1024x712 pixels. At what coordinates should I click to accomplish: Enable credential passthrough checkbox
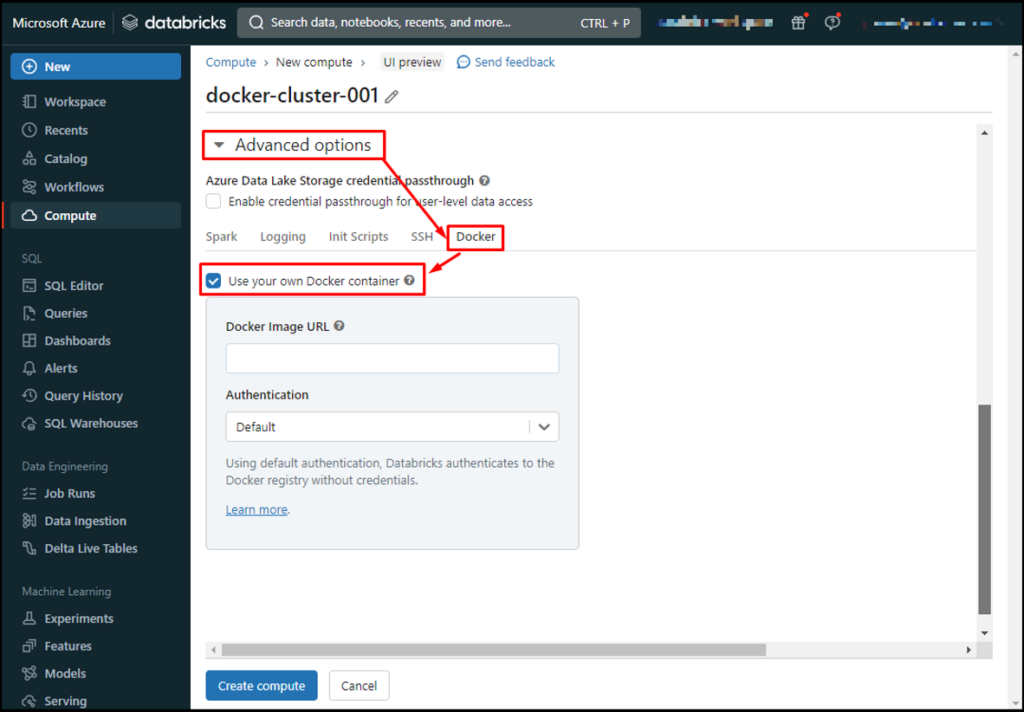pyautogui.click(x=214, y=201)
